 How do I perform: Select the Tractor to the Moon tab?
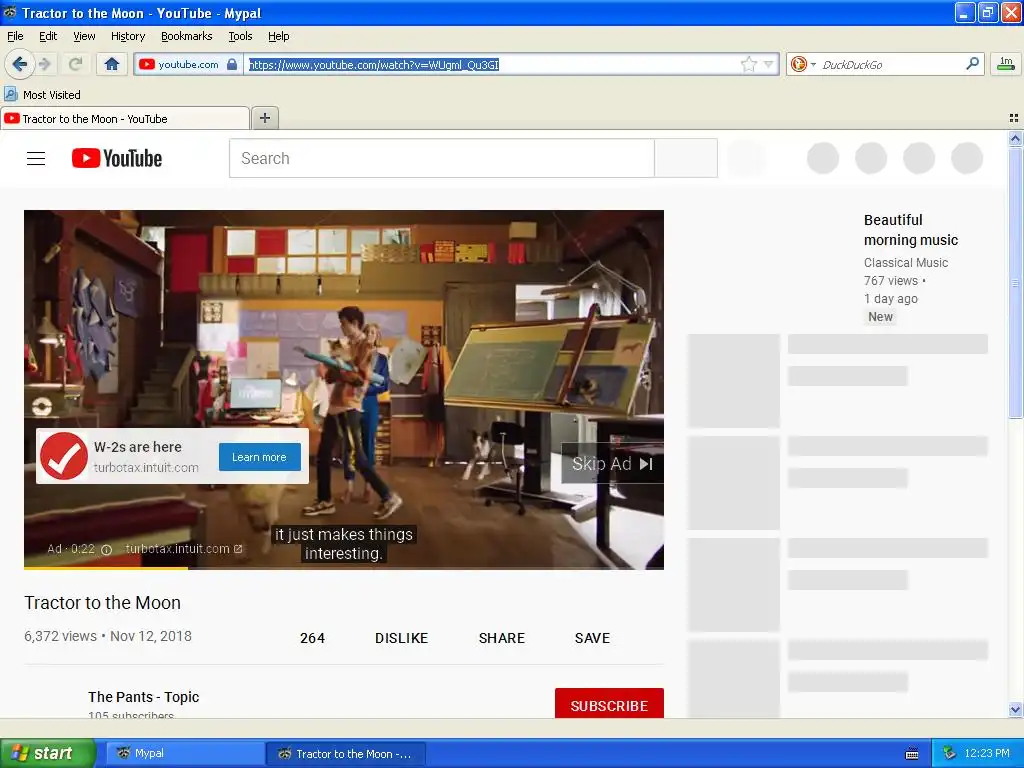coord(125,118)
